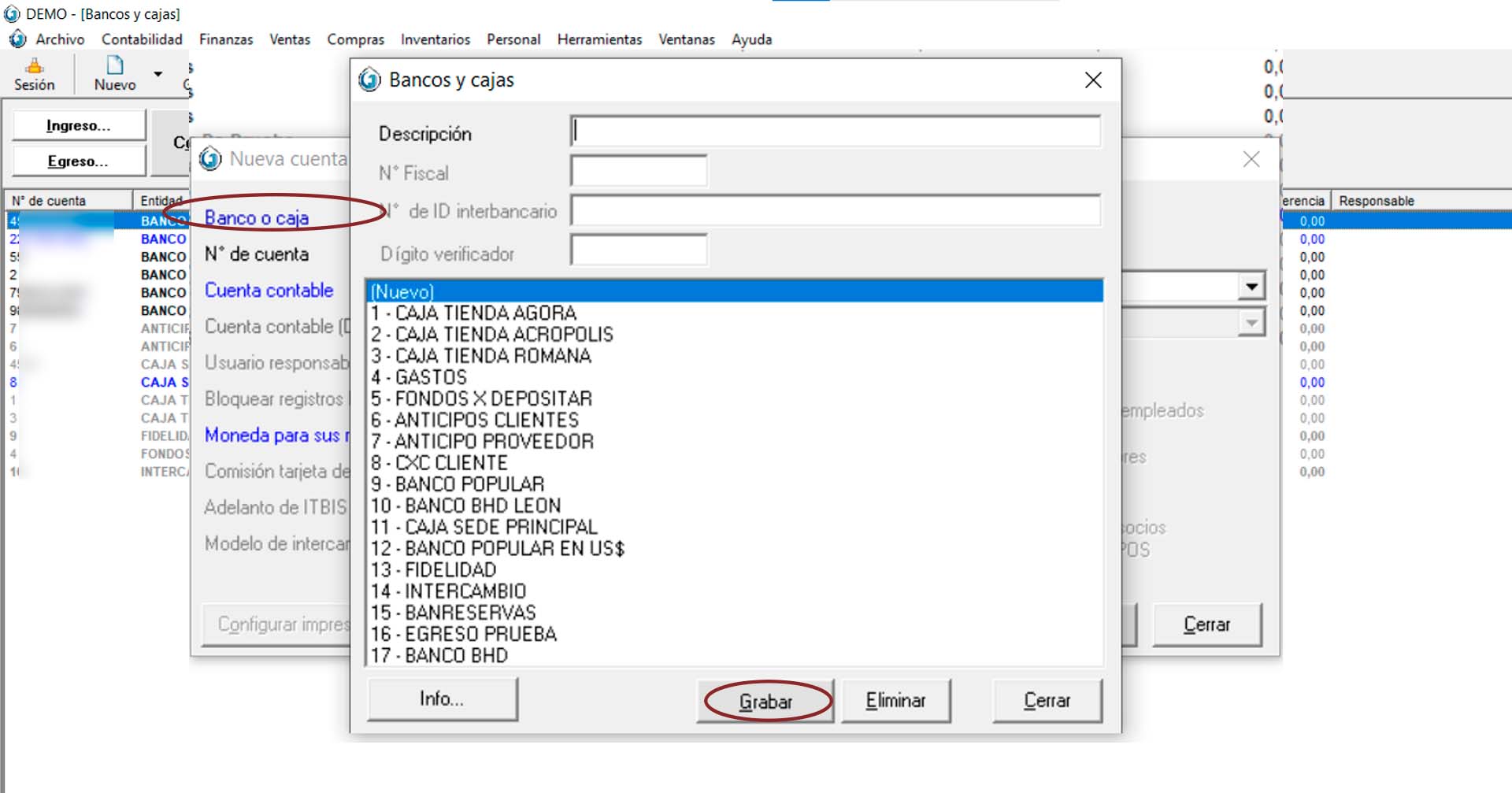Image resolution: width=1512 pixels, height=793 pixels.
Task: Open the arrow dropdown beside Nuevo
Action: [x=158, y=74]
